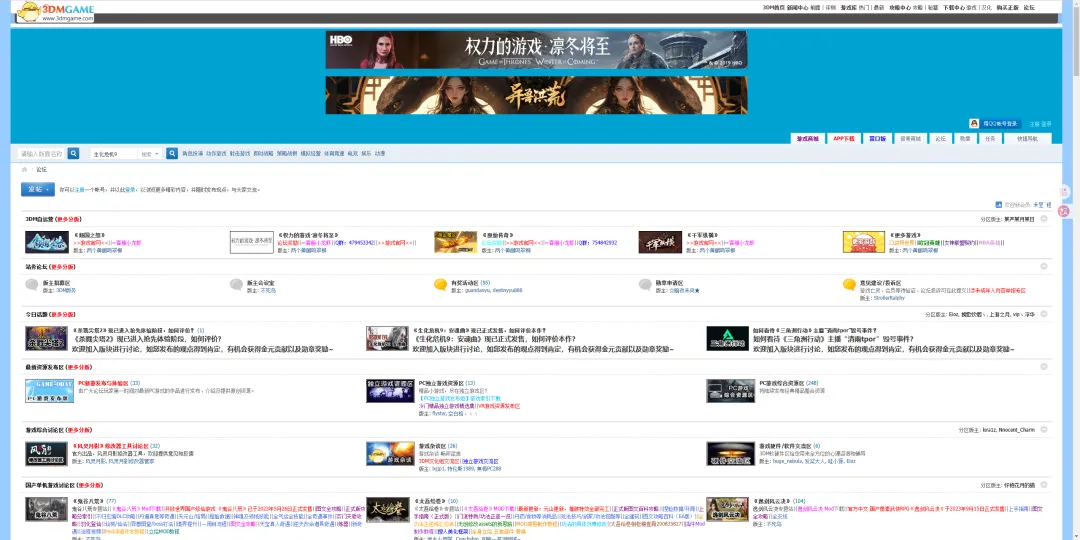Click first blue search magnifier button
This screenshot has width=1080, height=540.
[74, 154]
